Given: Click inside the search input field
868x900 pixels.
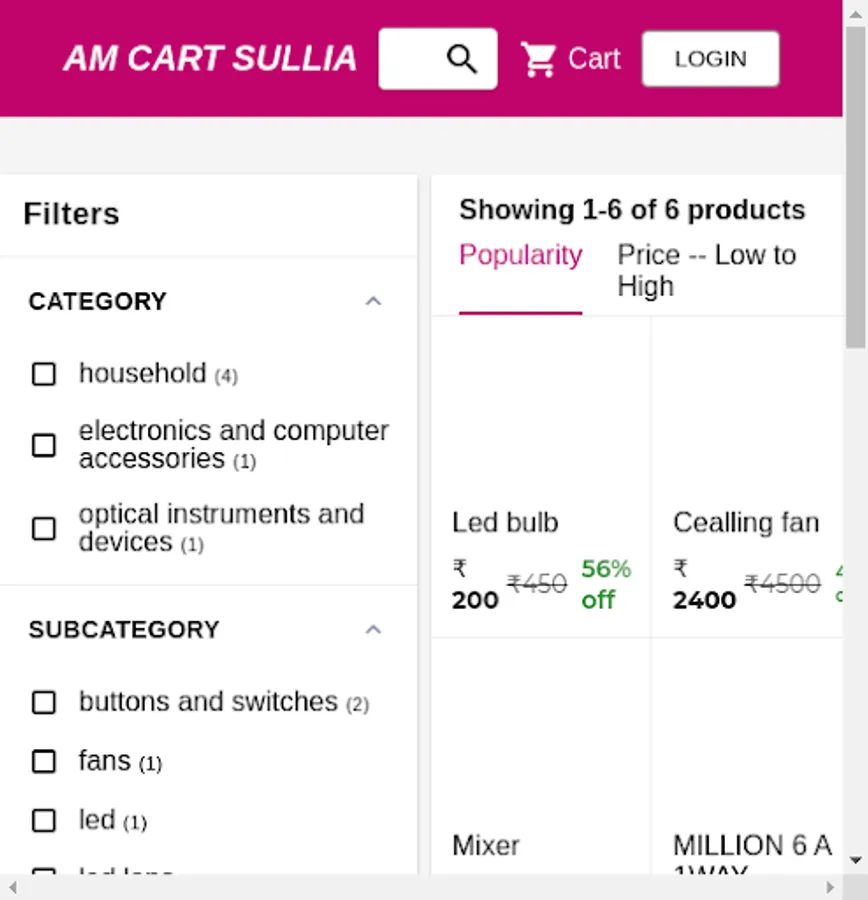Looking at the screenshot, I should (410, 59).
